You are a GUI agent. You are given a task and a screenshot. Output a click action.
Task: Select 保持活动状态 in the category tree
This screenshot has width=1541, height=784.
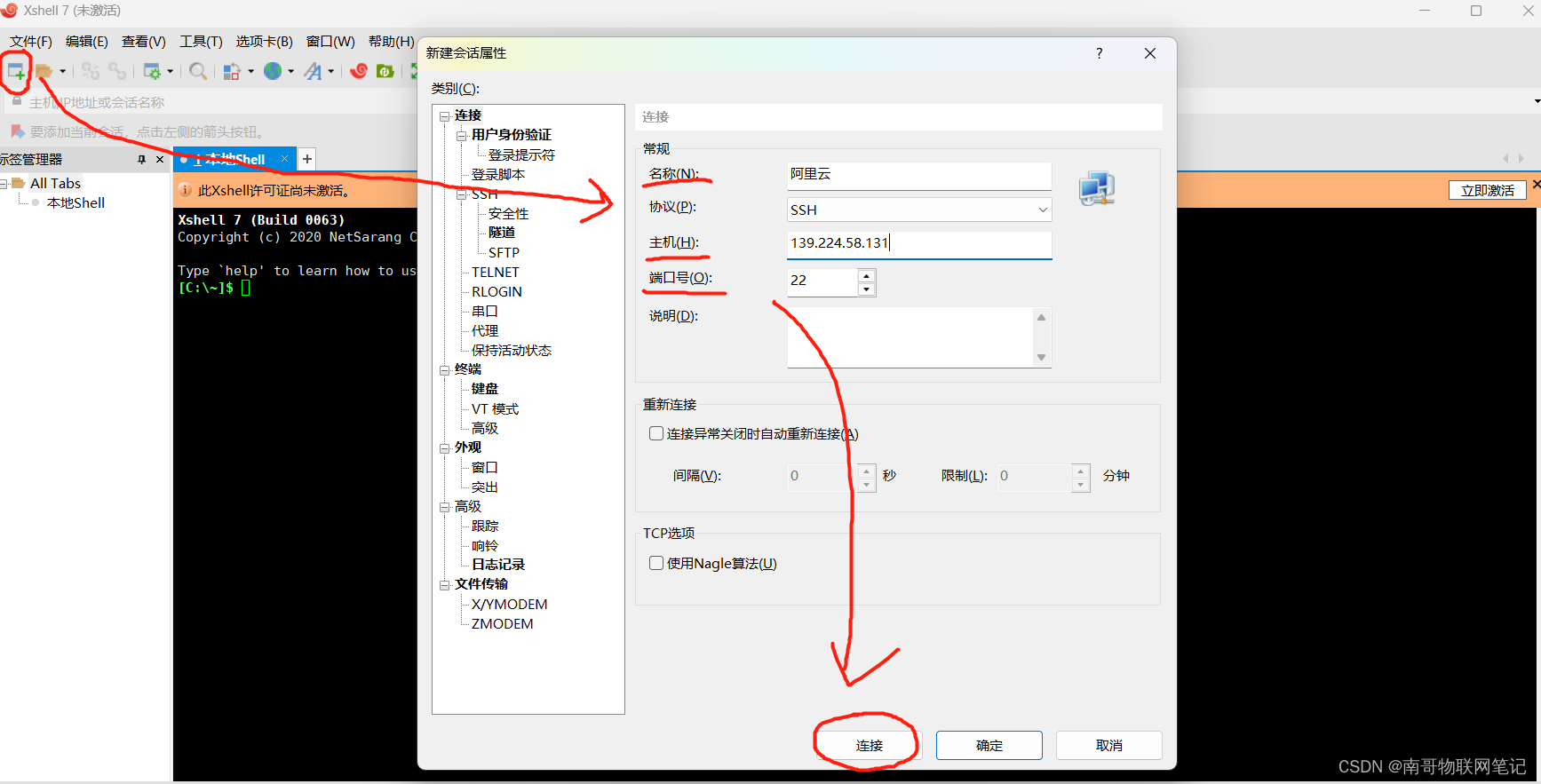click(x=512, y=351)
